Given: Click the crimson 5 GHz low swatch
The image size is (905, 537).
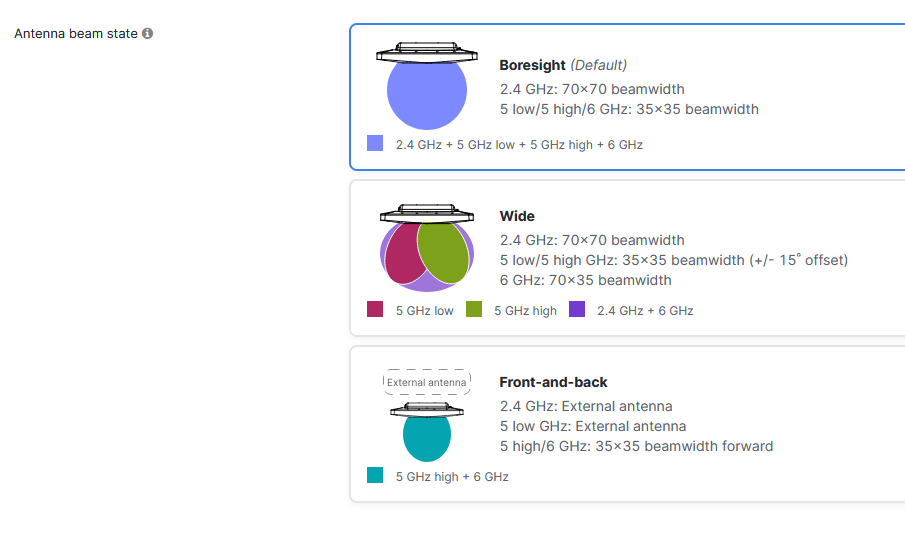Looking at the screenshot, I should tap(375, 309).
